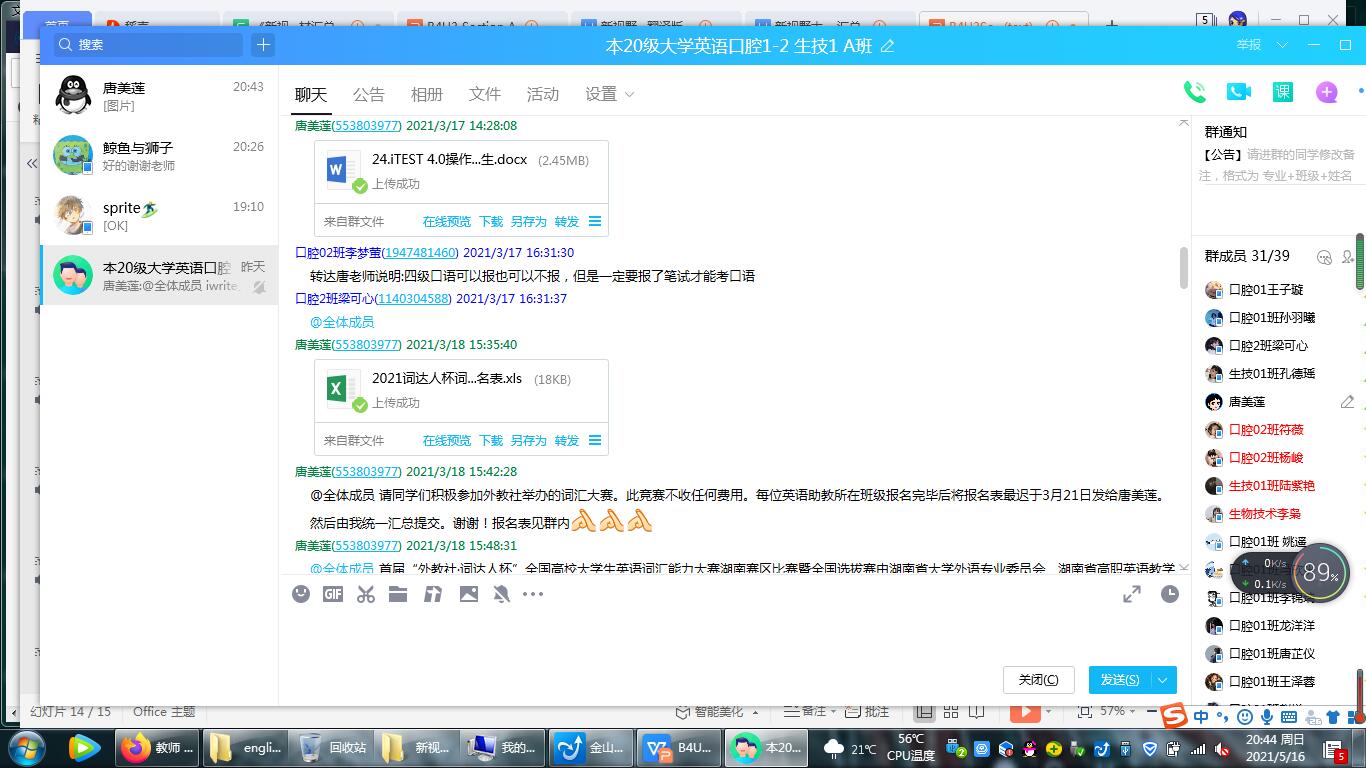Open more input tools ellipsis
This screenshot has width=1366, height=768.
tap(533, 594)
